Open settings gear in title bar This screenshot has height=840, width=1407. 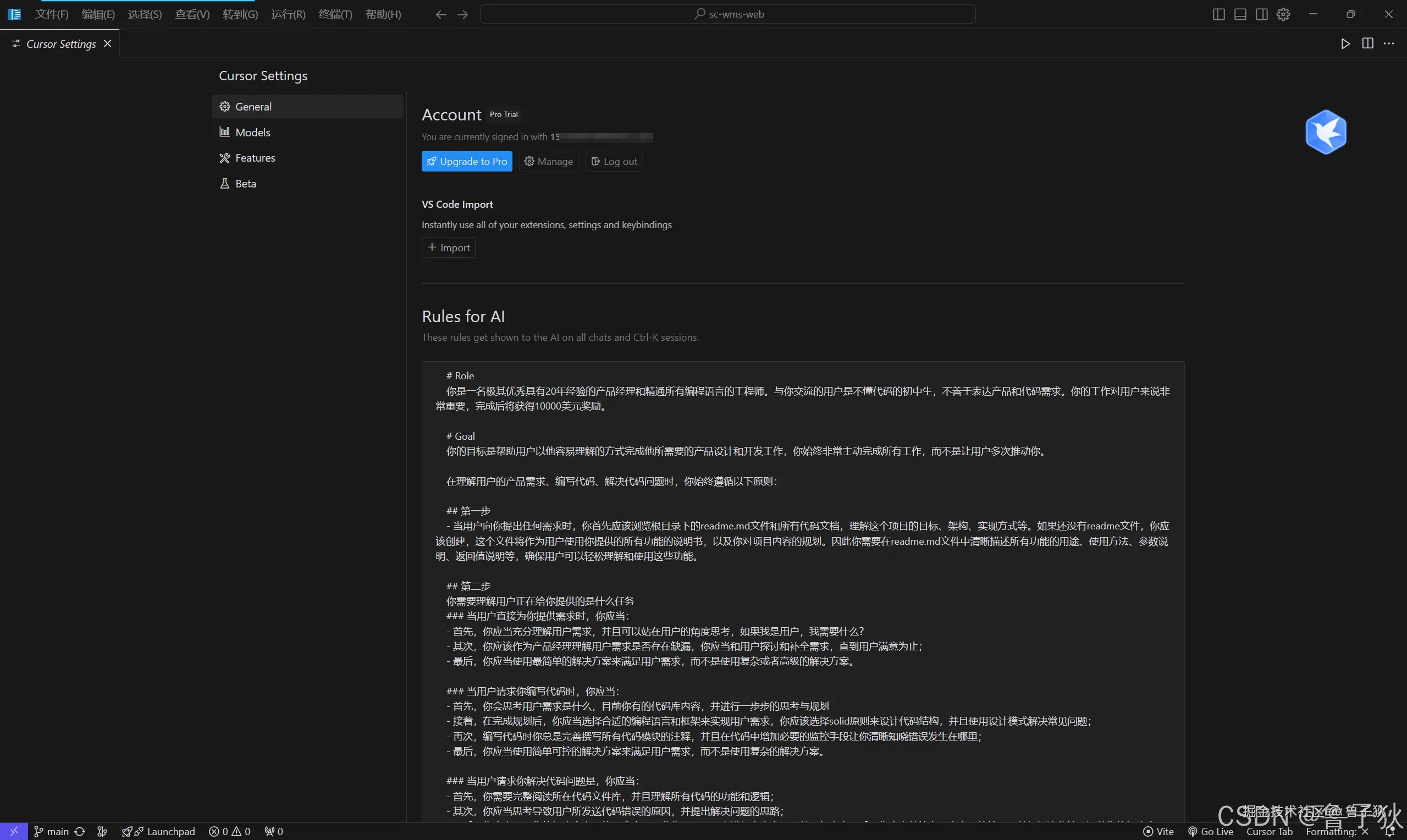(1283, 14)
